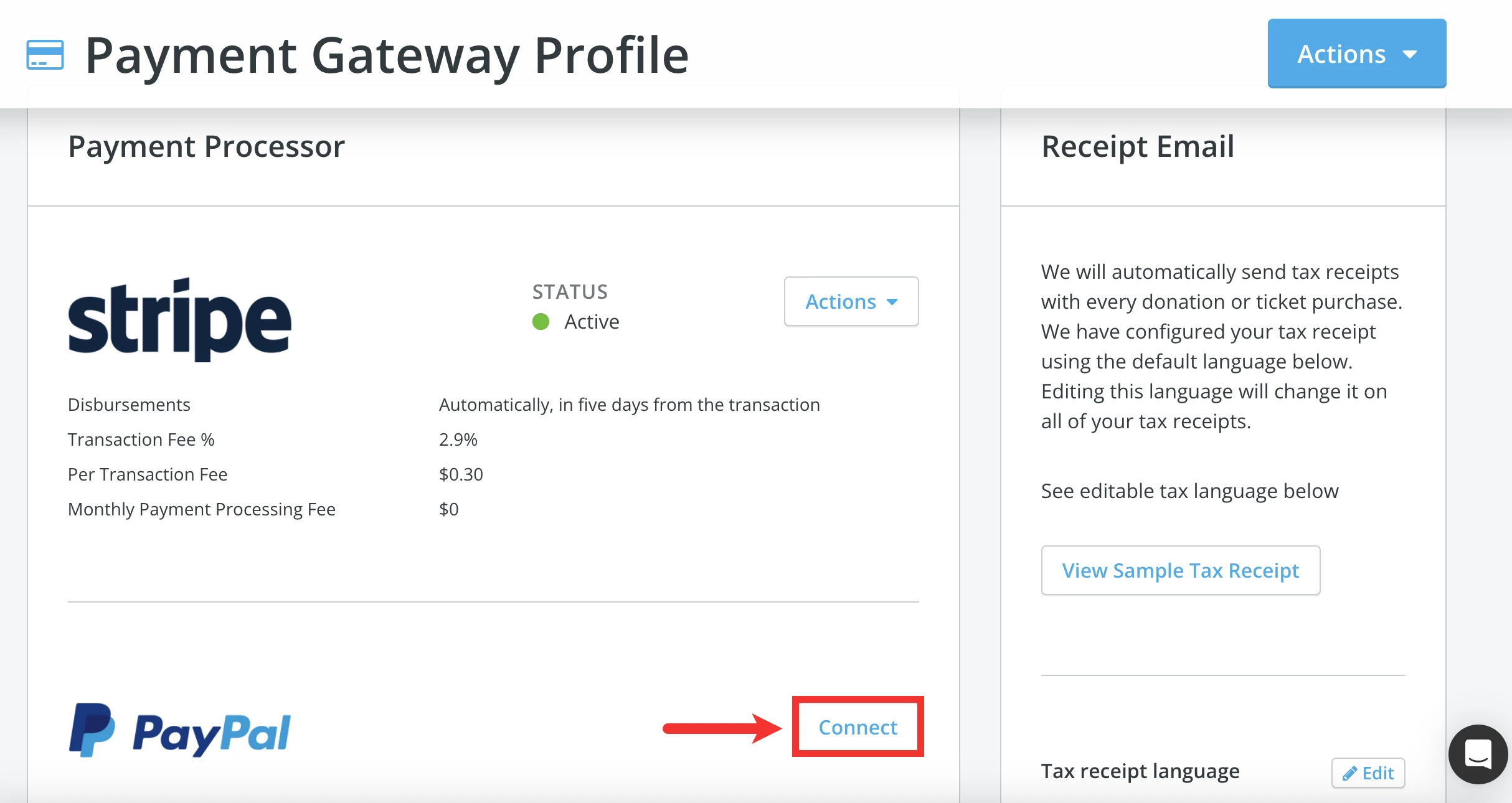Image resolution: width=1512 pixels, height=803 pixels.
Task: Edit the tax receipt language
Action: pyautogui.click(x=1368, y=773)
